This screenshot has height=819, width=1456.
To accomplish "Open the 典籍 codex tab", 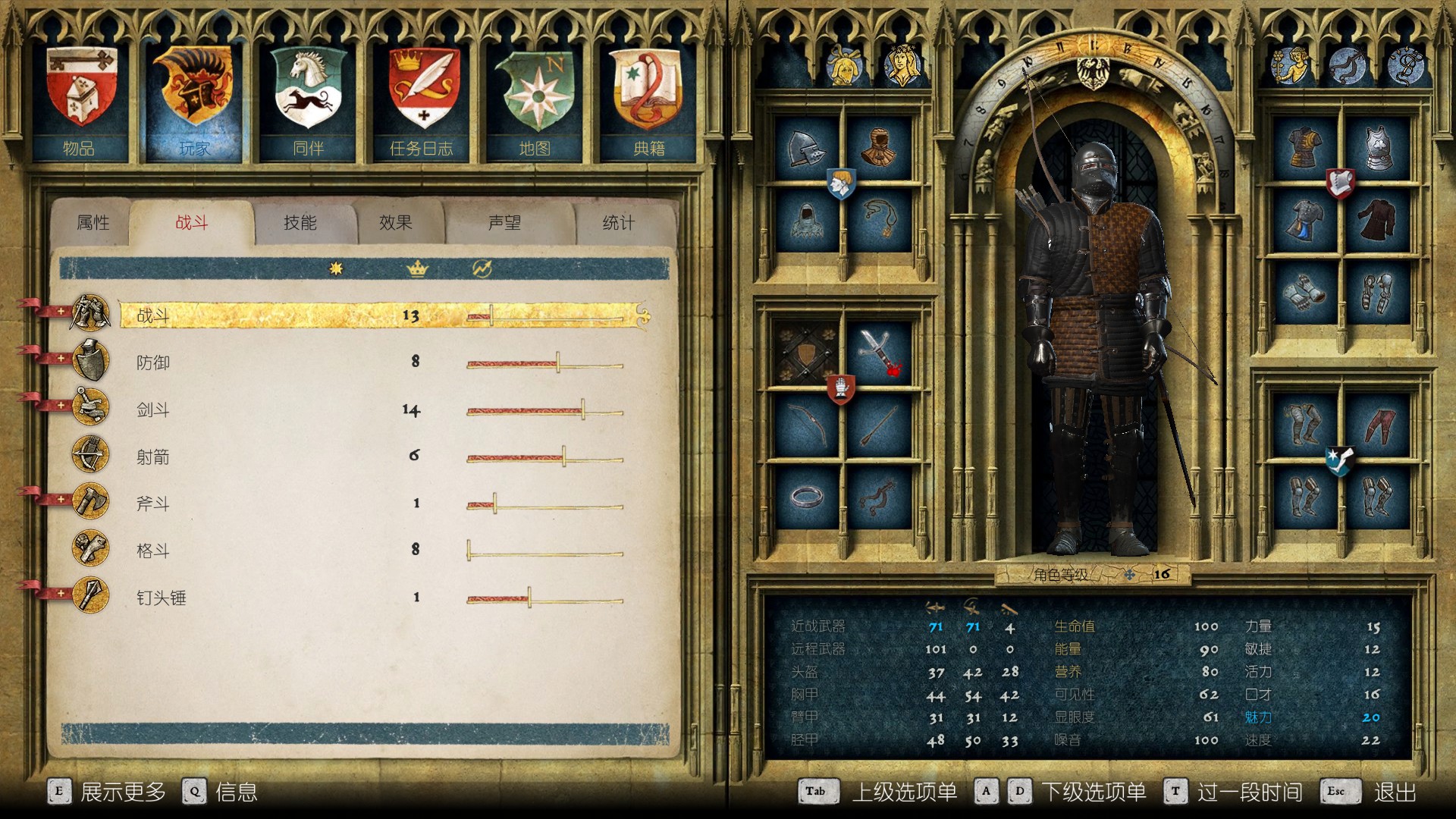I will tap(649, 102).
